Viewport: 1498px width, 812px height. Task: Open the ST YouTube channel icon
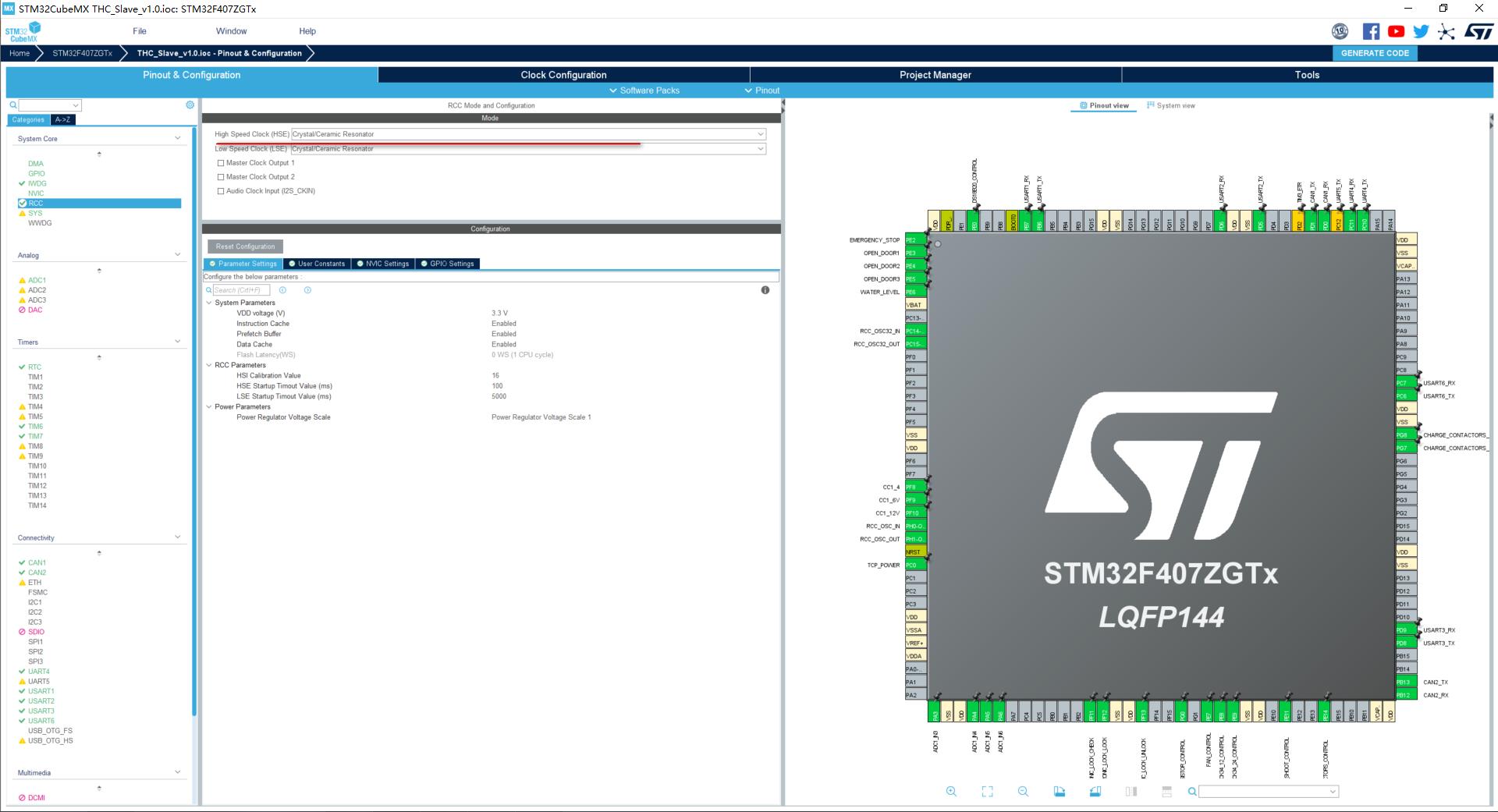click(1396, 31)
